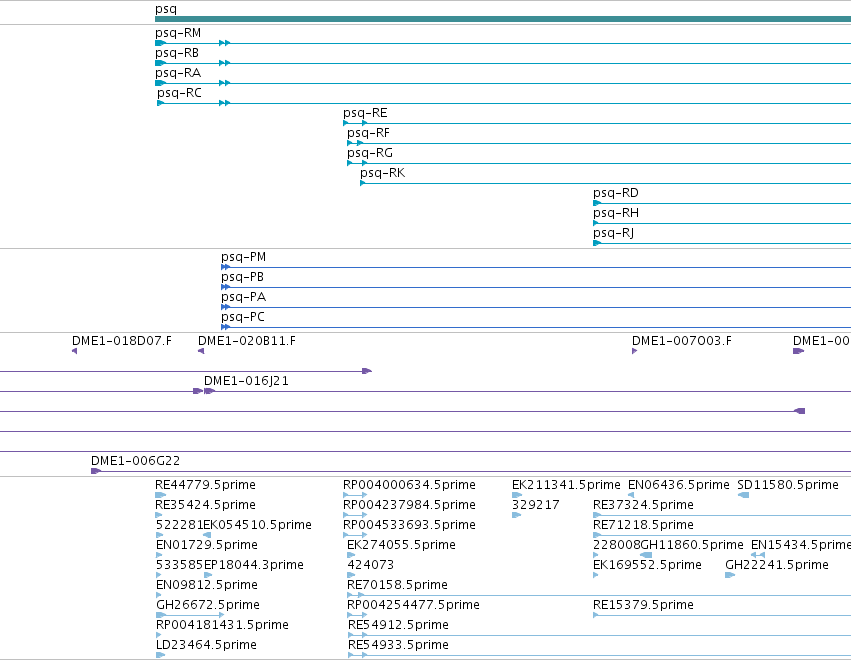Click the RP004181431.5prime EST label
Screen dimensions: 851x660
222,625
